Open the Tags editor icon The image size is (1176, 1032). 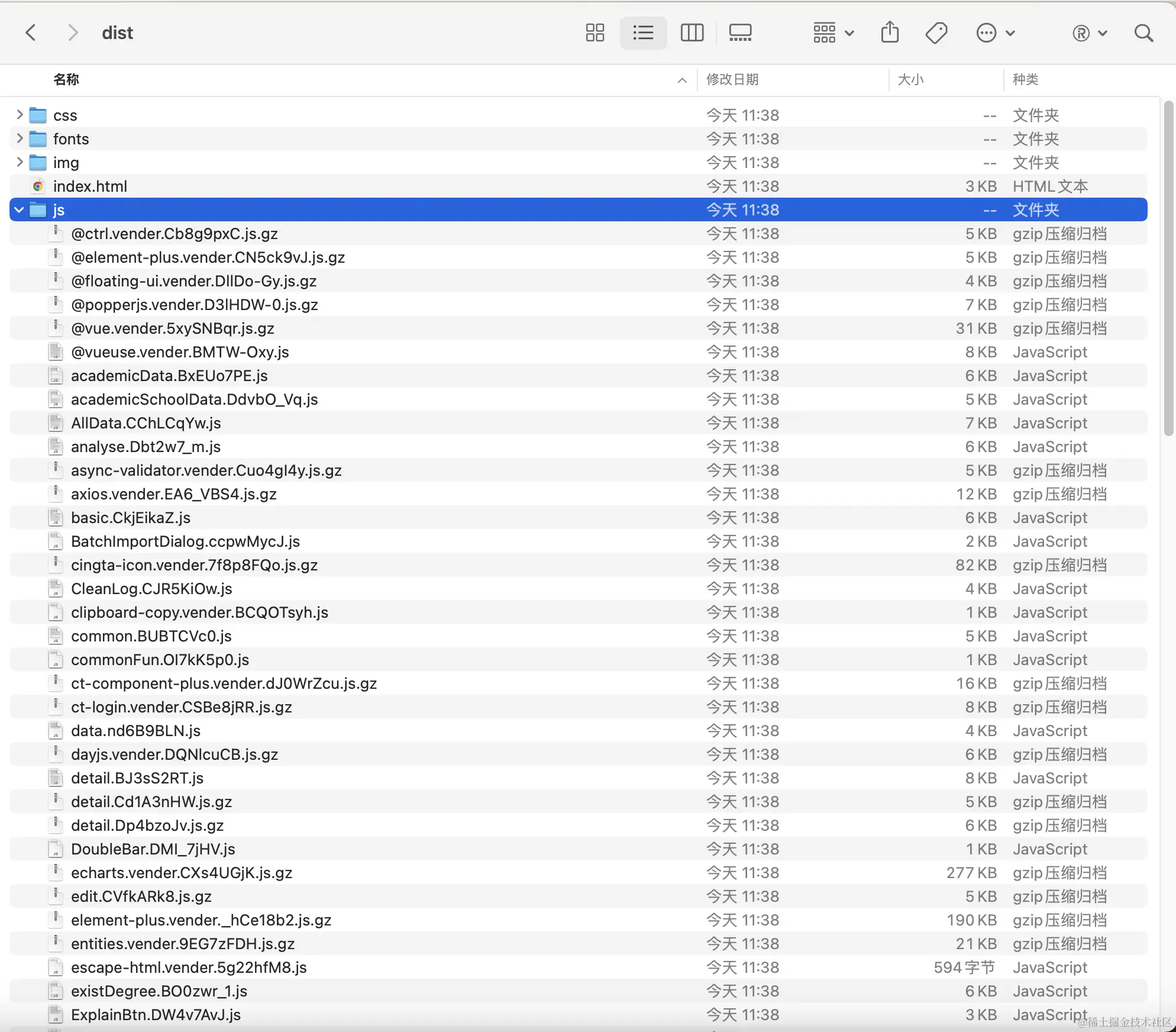pos(936,33)
